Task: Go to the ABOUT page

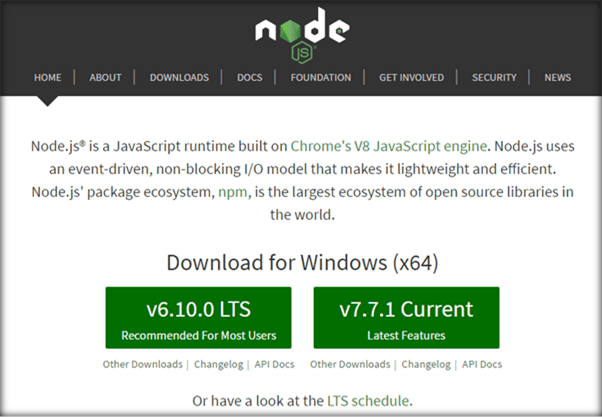Action: 105,77
